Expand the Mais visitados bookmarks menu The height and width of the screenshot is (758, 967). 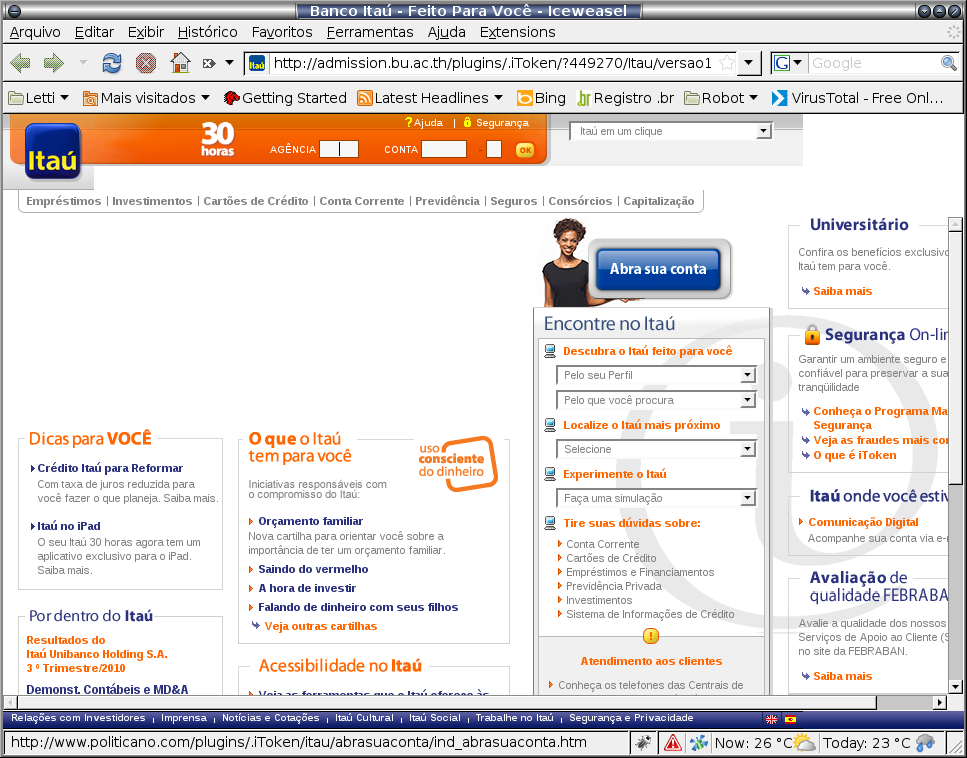(147, 98)
